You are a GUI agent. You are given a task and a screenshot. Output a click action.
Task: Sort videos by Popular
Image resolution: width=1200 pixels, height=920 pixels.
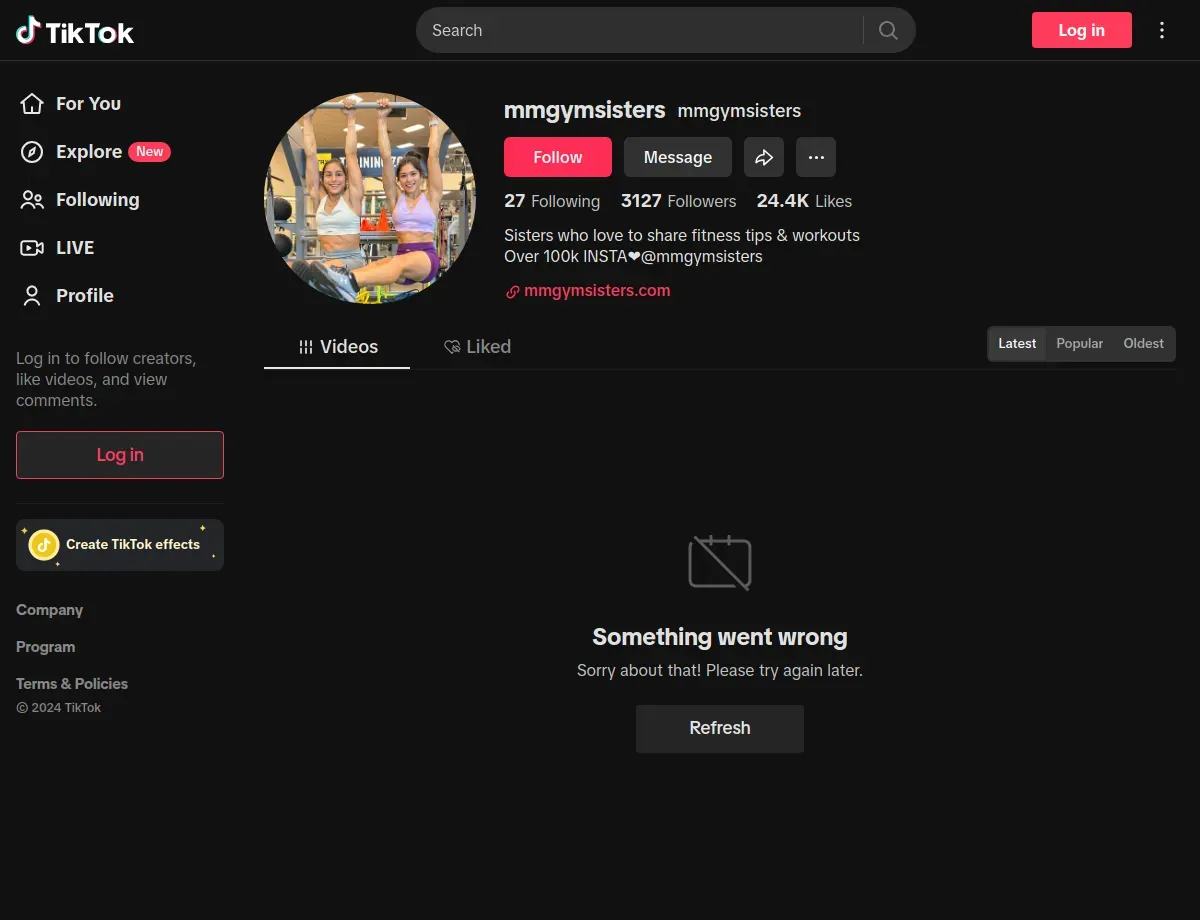[1080, 344]
